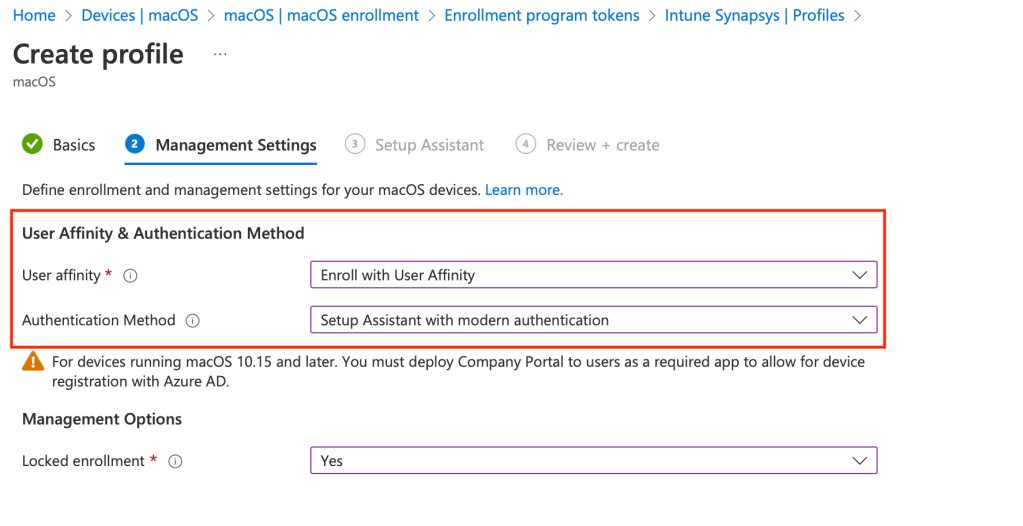Open Enrollment program tokens breadcrumb

[x=541, y=16]
